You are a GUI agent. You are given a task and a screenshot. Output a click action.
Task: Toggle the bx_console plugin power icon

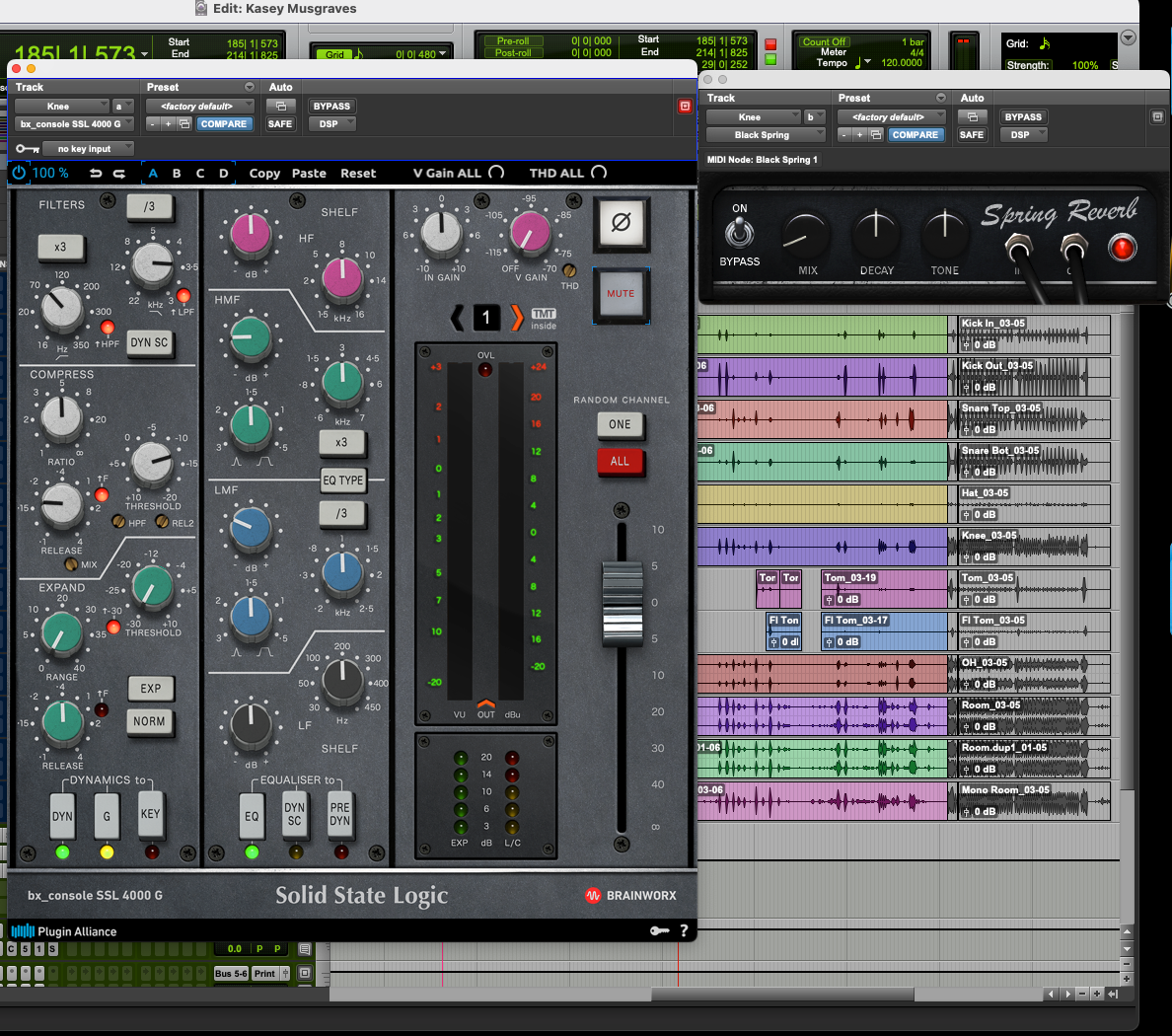coord(19,173)
